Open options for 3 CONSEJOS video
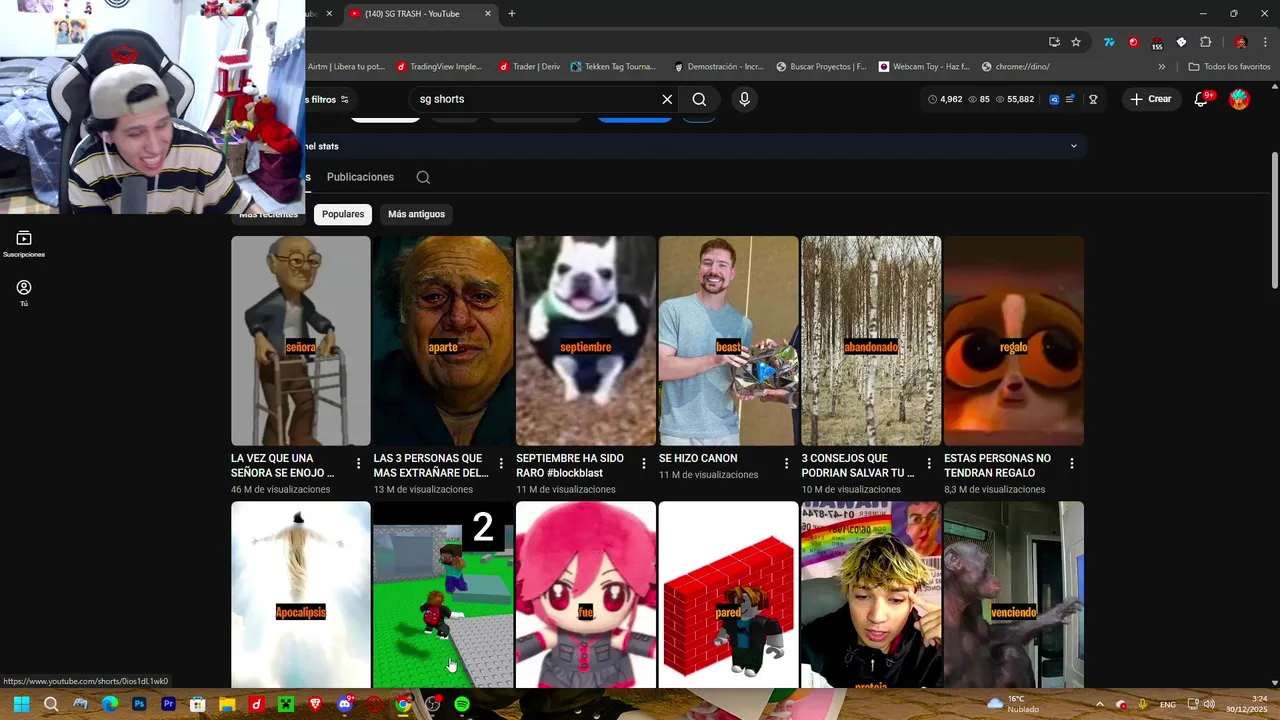Viewport: 1280px width, 720px height. coord(929,464)
